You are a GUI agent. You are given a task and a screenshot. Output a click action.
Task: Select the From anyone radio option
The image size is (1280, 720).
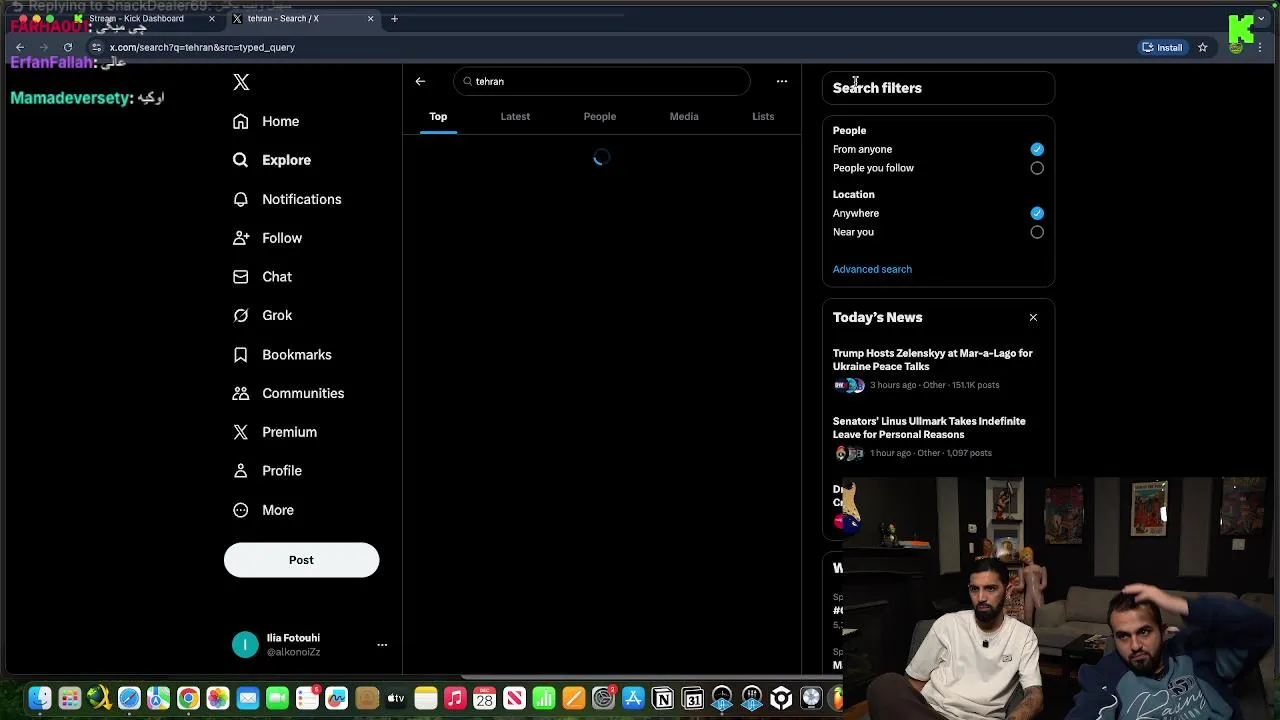tap(1037, 149)
